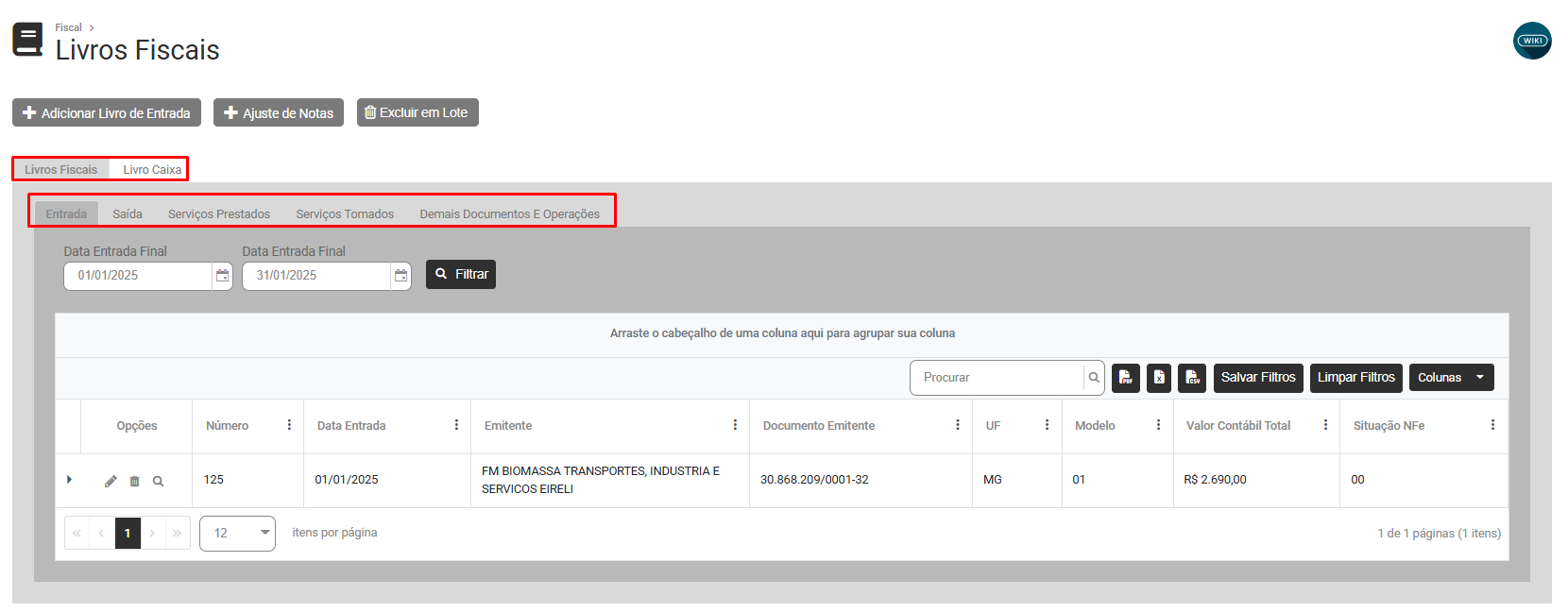1568x613 pixels.
Task: Export the grid to PDF
Action: [1126, 378]
